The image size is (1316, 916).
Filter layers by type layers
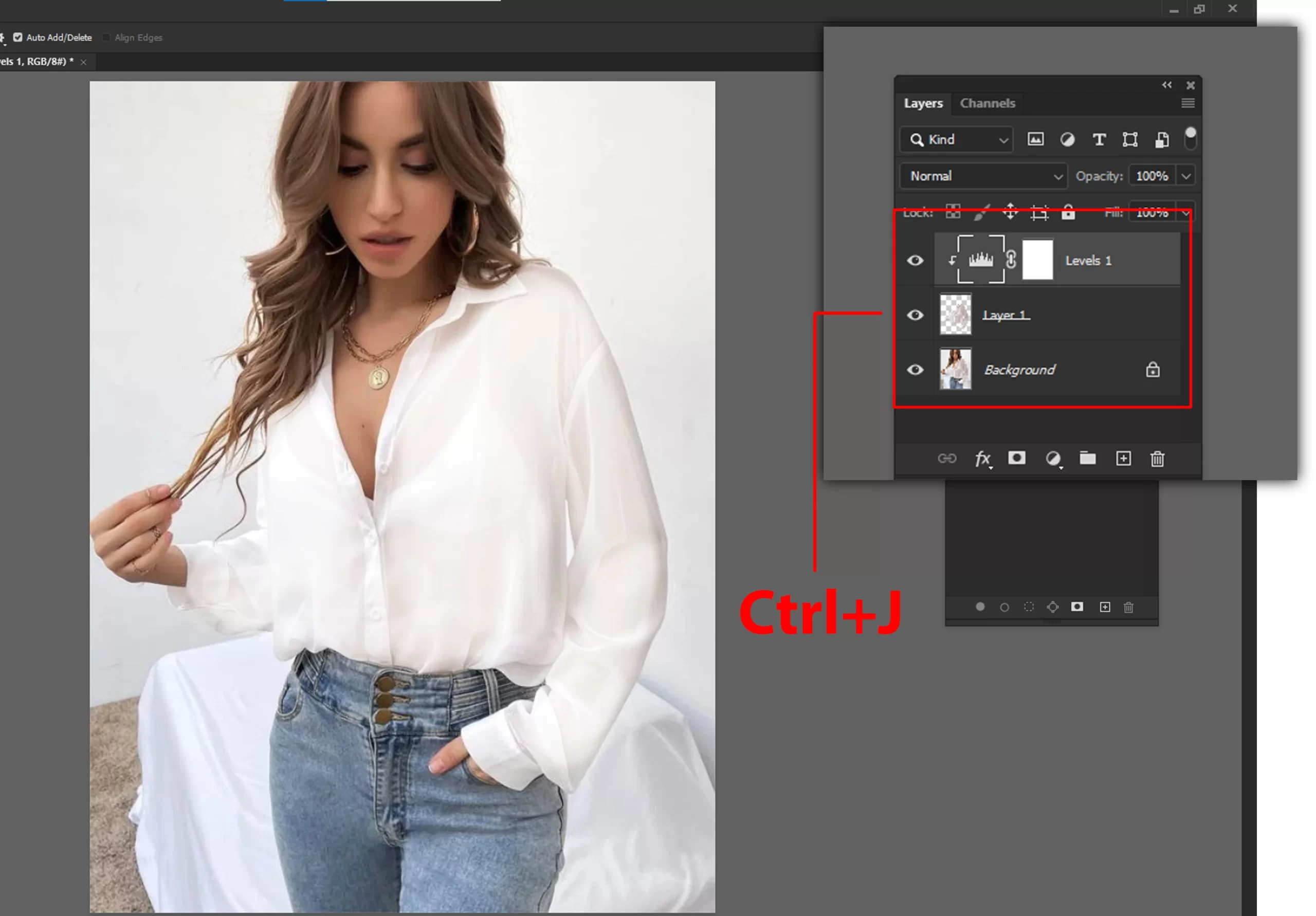[1098, 140]
